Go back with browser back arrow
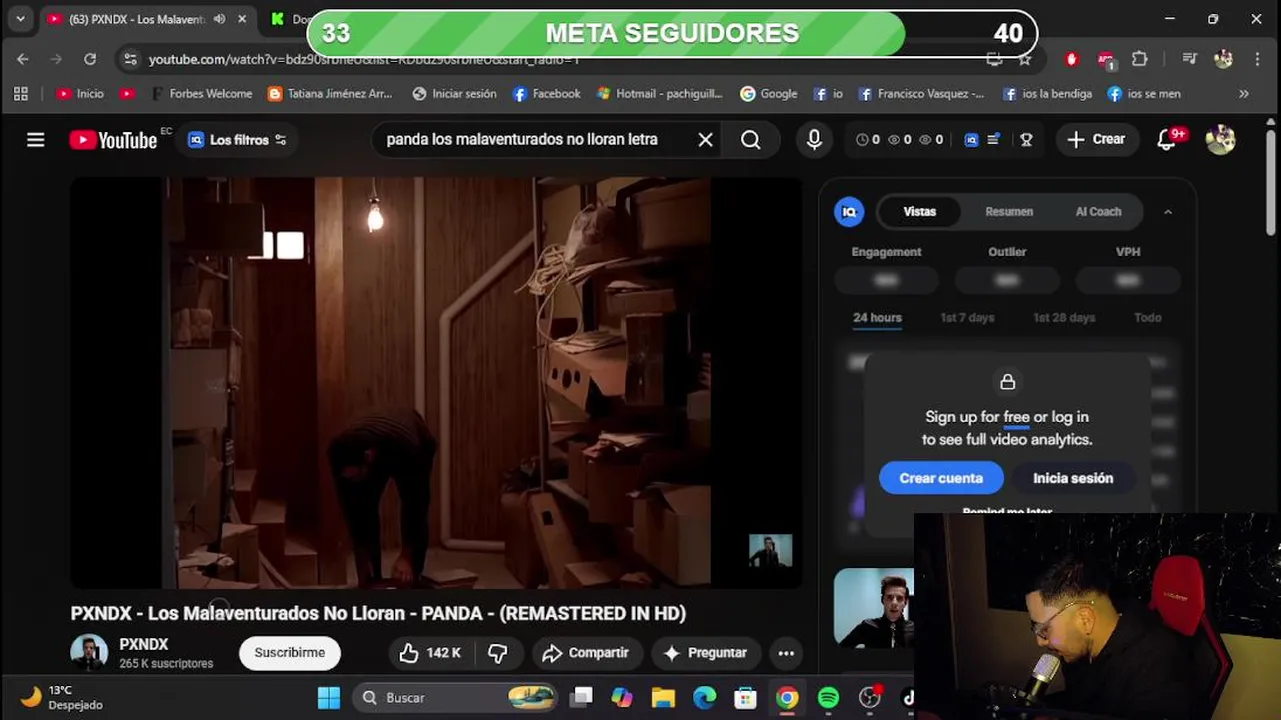Viewport: 1281px width, 720px height. pos(23,59)
